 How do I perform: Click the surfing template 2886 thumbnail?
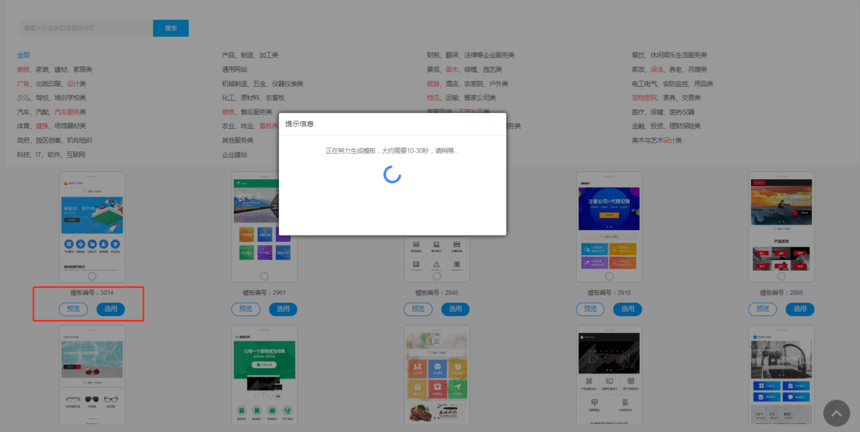click(781, 227)
